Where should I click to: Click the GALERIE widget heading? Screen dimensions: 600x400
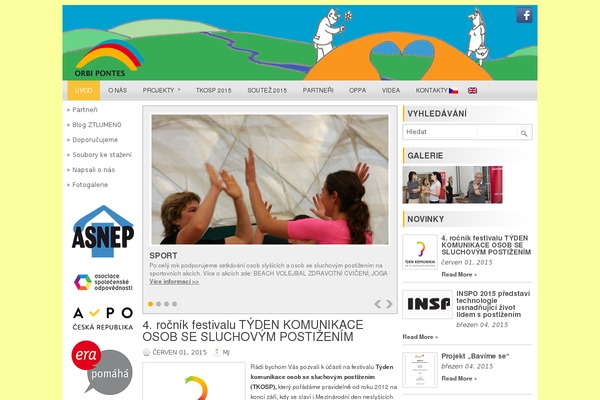coord(425,156)
